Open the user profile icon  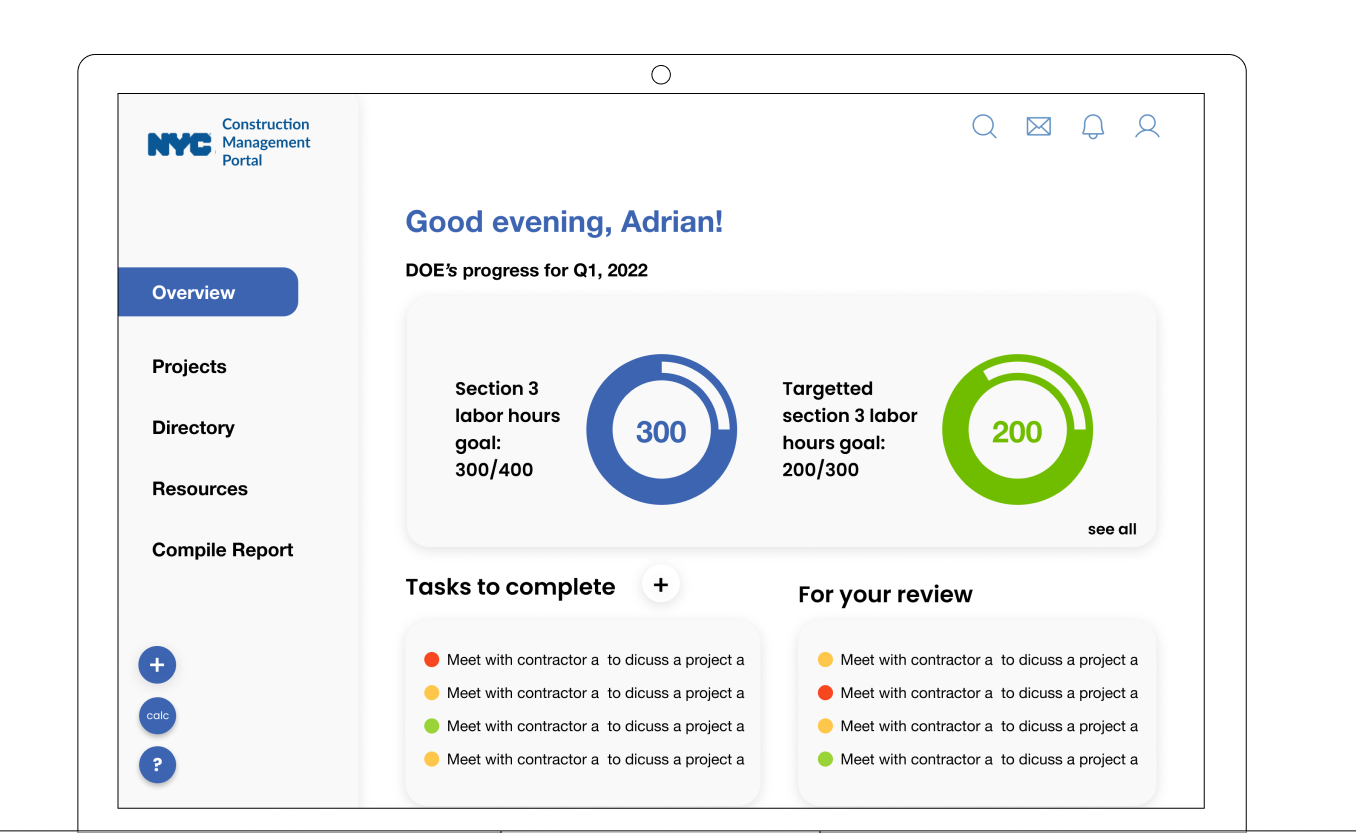pyautogui.click(x=1146, y=126)
